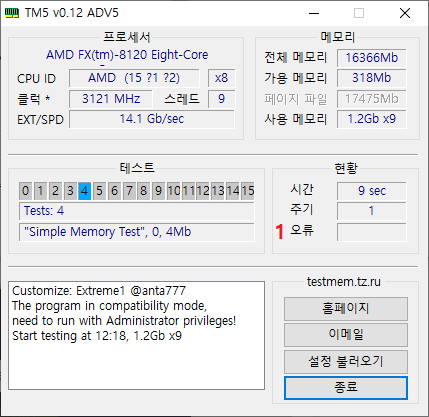Click the 주기 cycle label
Image resolution: width=429 pixels, height=417 pixels.
(302, 210)
